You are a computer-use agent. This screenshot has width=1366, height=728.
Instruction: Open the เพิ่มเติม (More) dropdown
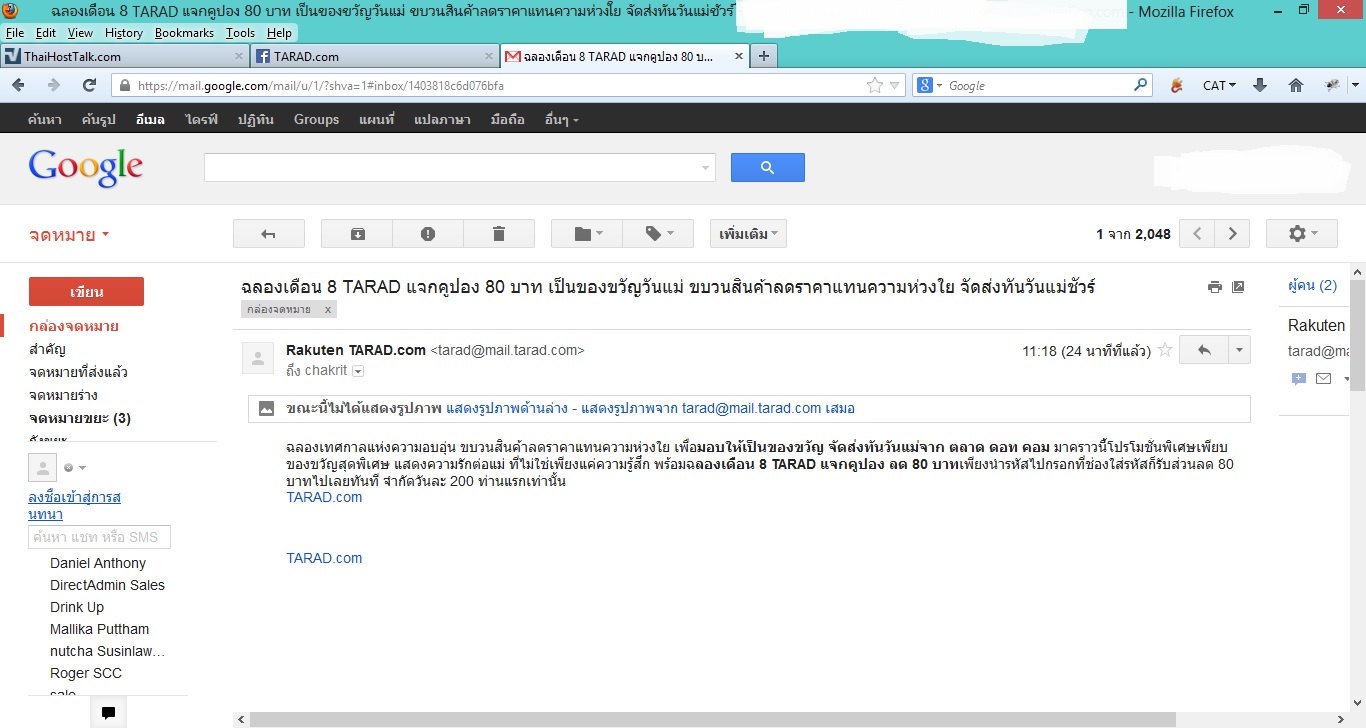[x=748, y=234]
